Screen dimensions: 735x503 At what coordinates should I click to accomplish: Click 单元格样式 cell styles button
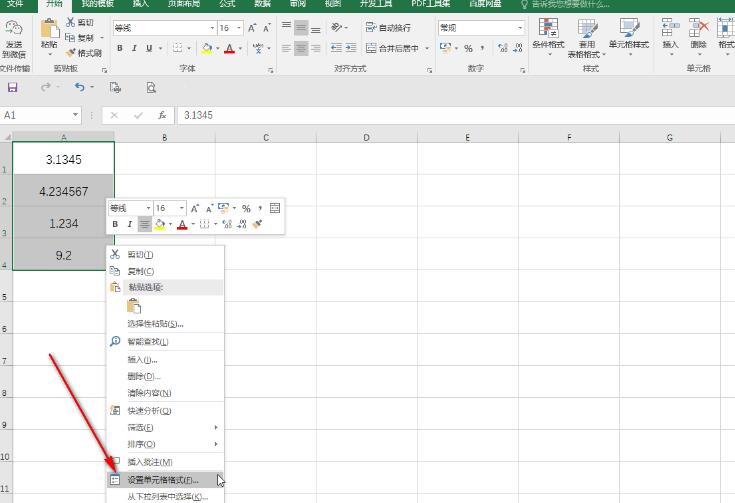(x=629, y=38)
